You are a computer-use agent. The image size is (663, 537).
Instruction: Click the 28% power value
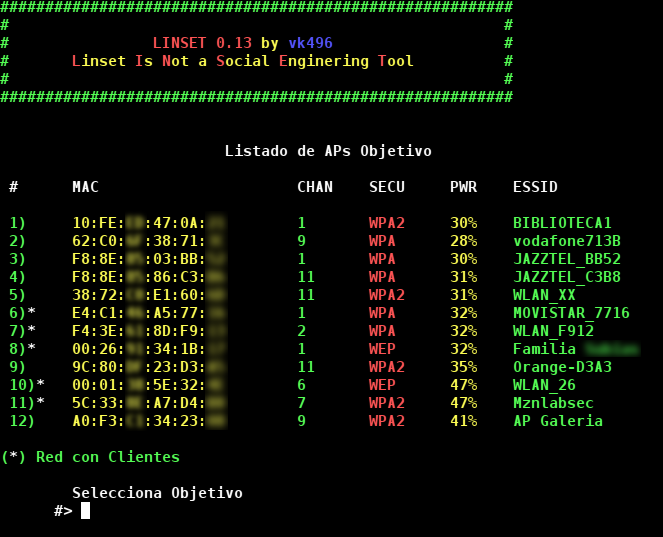463,241
